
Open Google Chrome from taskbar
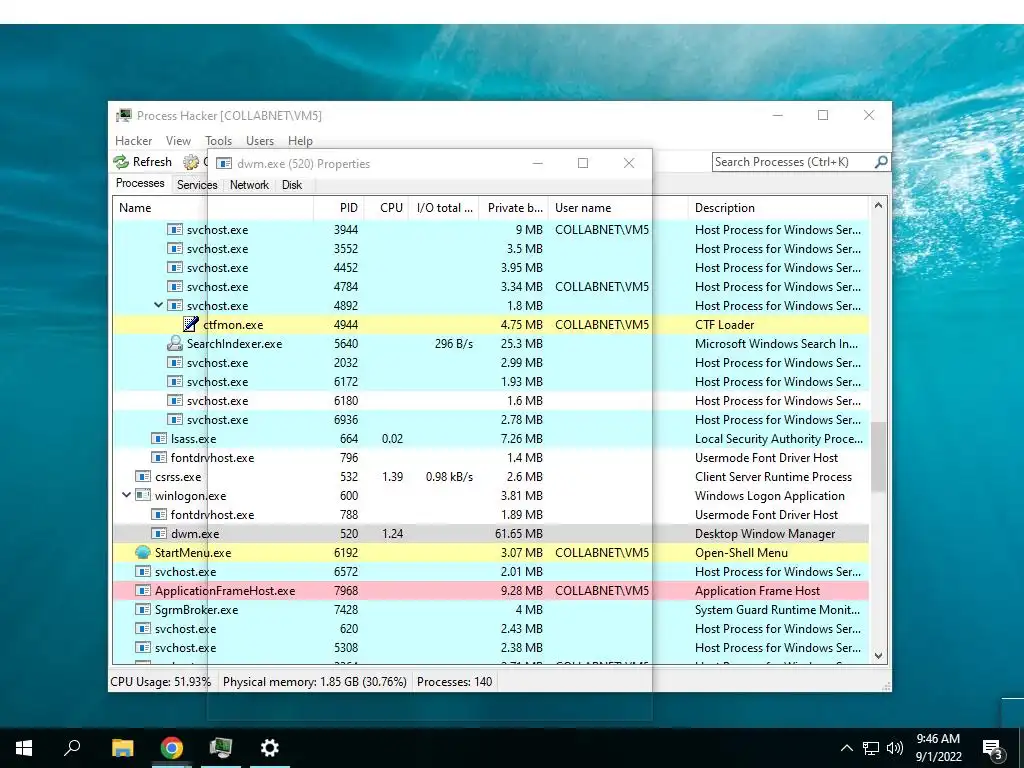(172, 748)
